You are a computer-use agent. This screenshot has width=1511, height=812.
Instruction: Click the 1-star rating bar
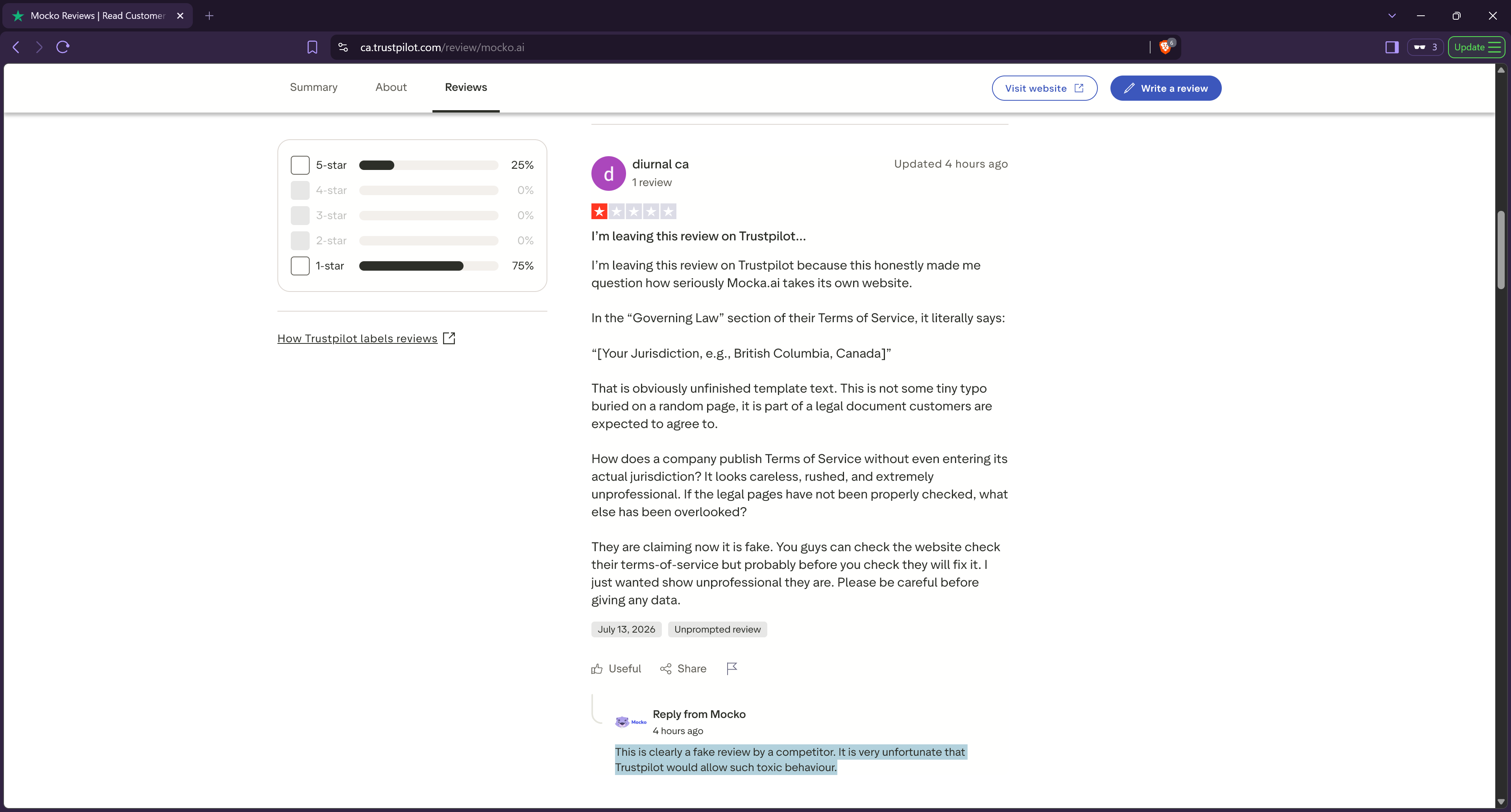[x=429, y=266]
